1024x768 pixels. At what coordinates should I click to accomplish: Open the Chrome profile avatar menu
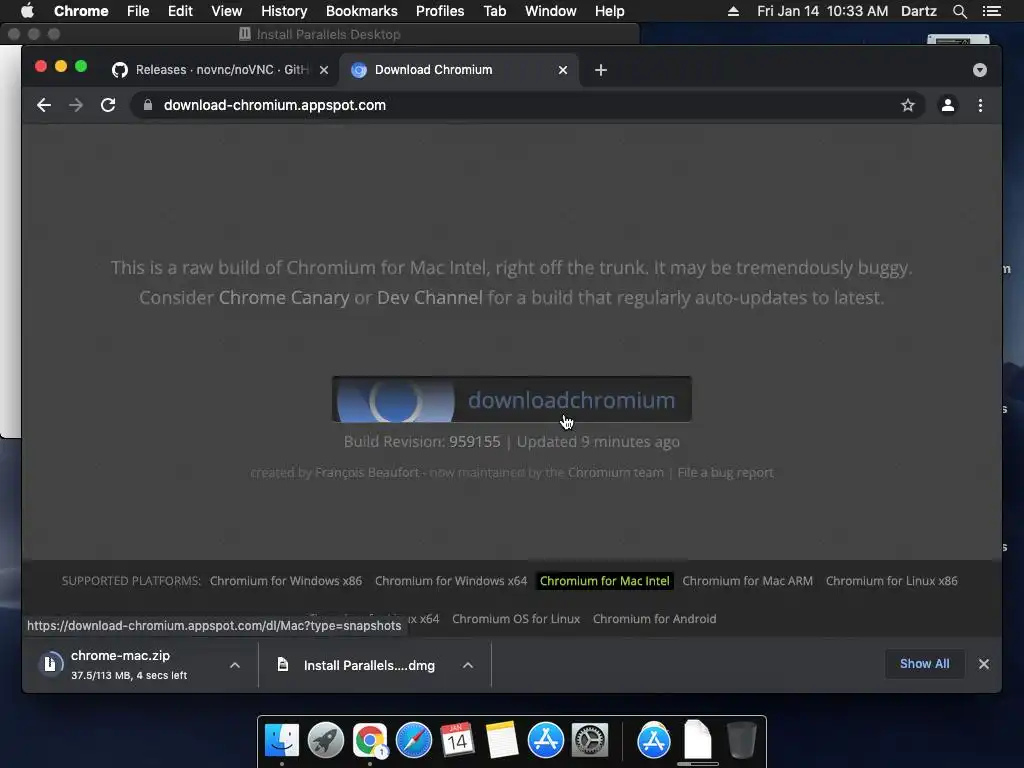[x=948, y=105]
